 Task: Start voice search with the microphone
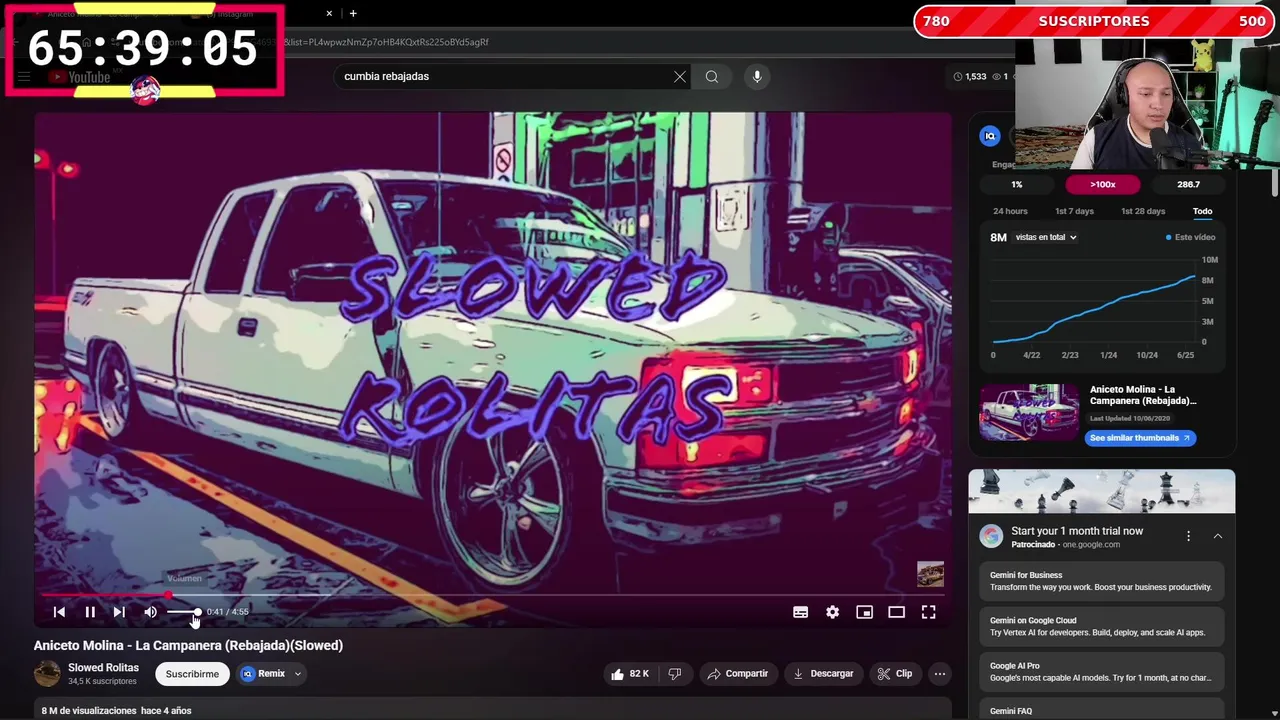pos(757,76)
